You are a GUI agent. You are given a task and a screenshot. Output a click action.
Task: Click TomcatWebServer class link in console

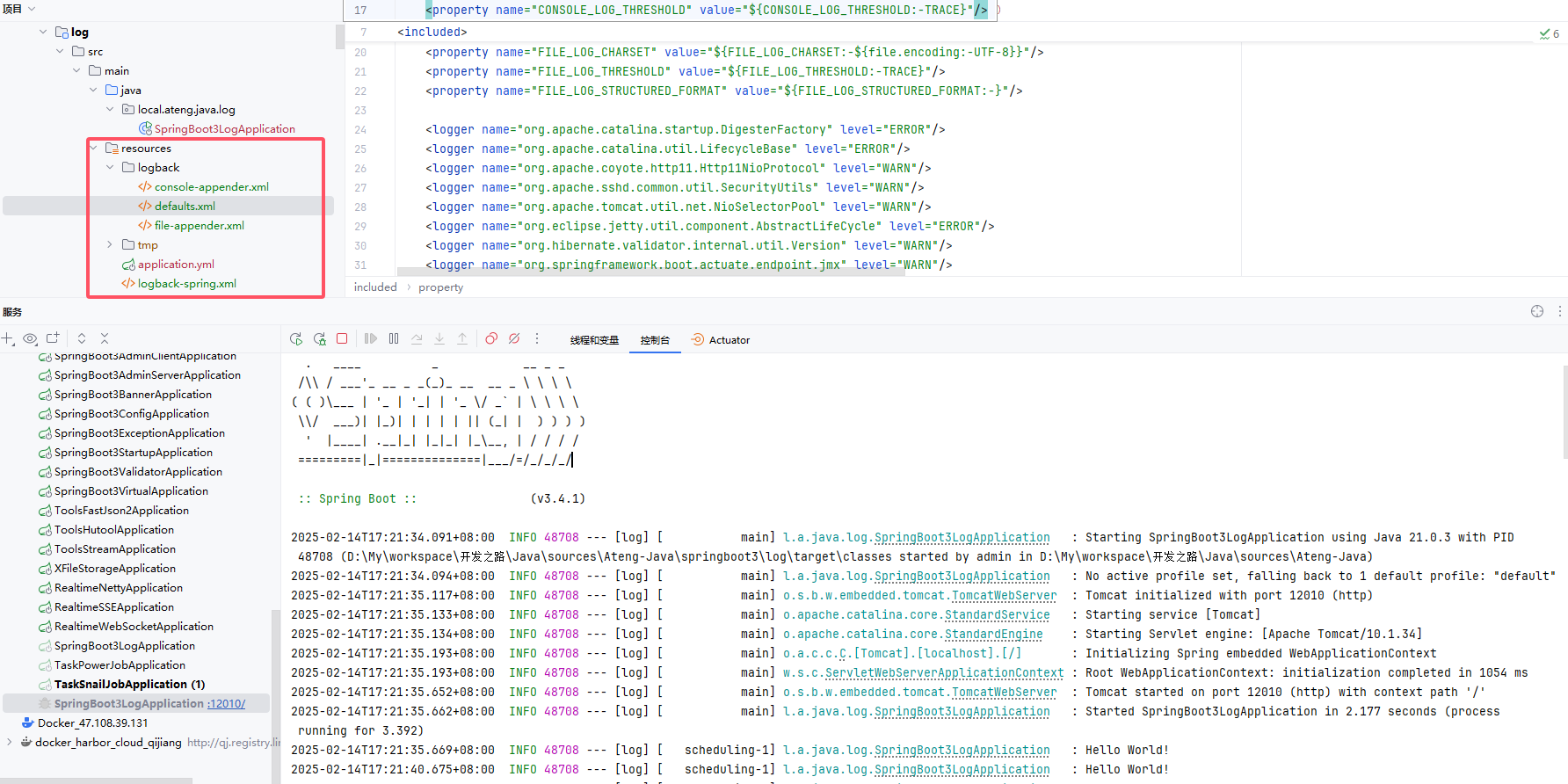click(1004, 596)
